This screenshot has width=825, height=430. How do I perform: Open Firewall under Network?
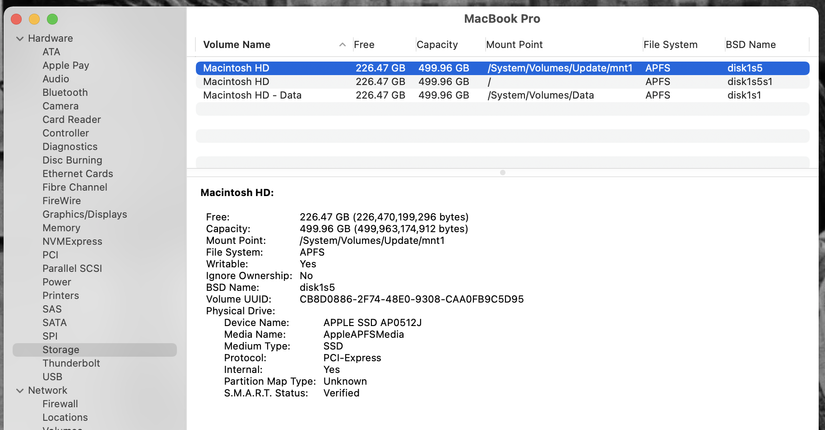[x=60, y=404]
